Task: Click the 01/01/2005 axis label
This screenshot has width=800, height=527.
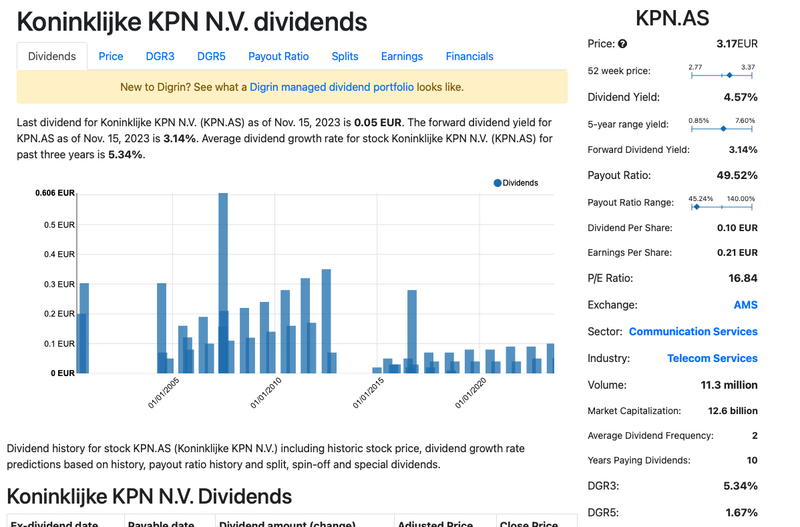Action: 164,393
